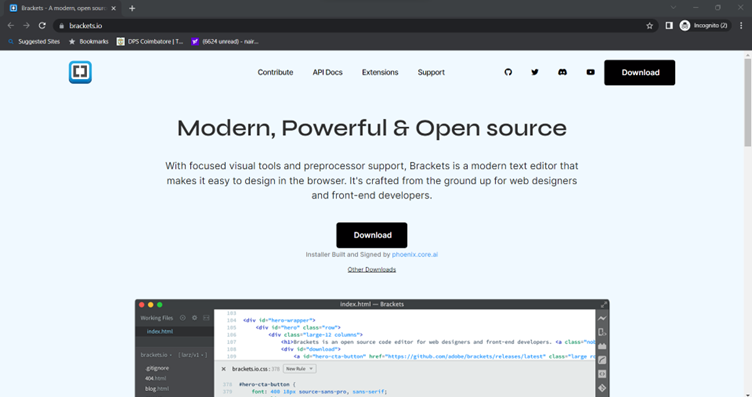Click the address bar showing brackets.io

(x=355, y=26)
